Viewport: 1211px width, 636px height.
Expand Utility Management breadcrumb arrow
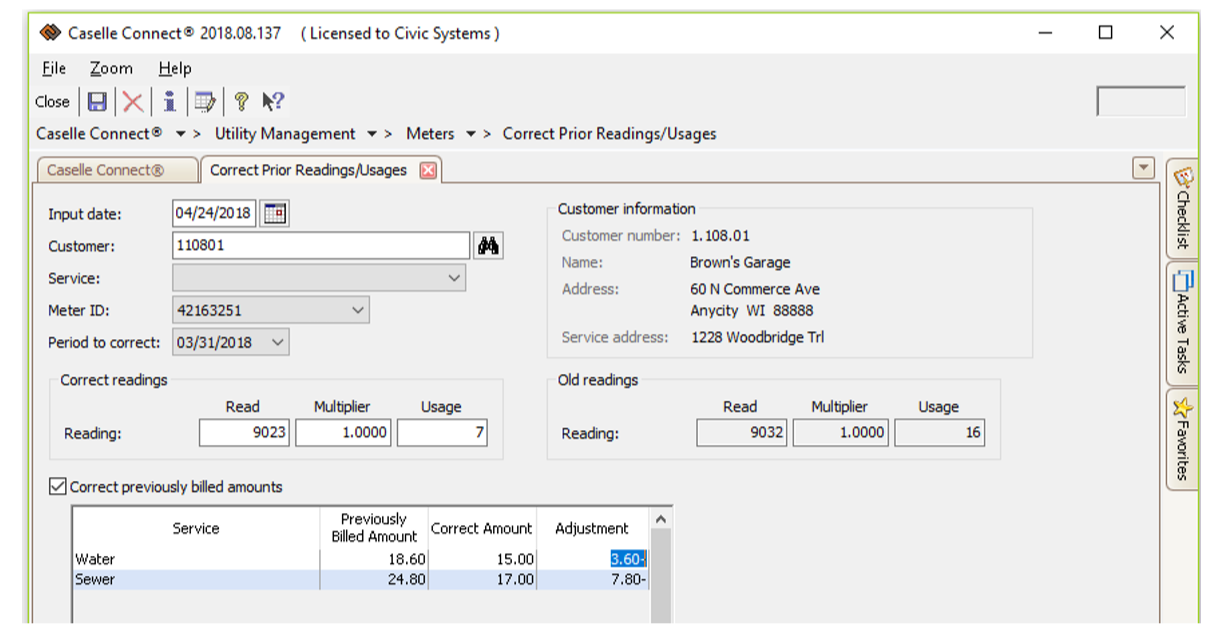[x=372, y=134]
